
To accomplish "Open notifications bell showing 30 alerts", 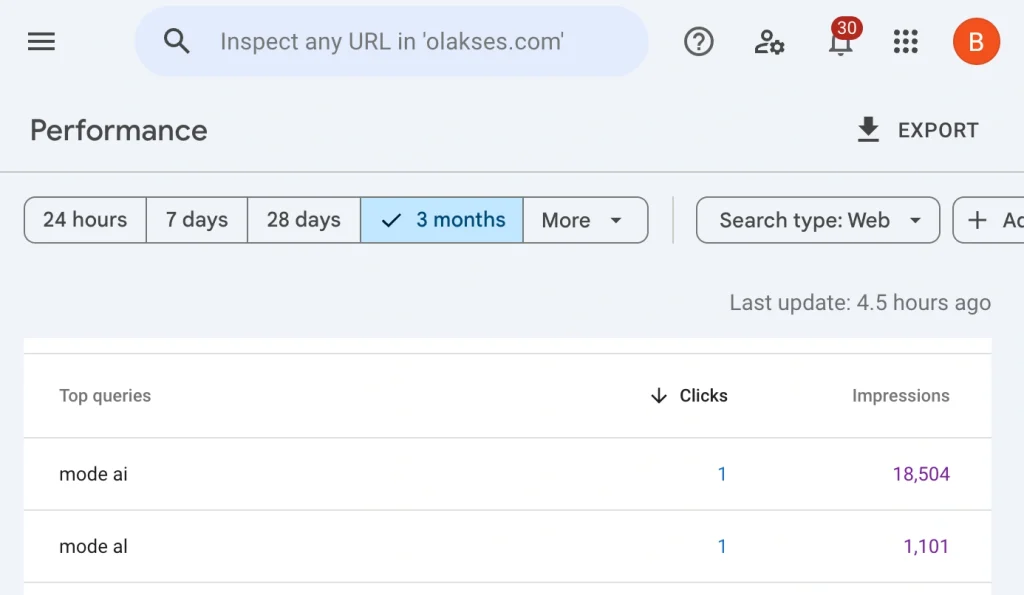I will coord(838,43).
